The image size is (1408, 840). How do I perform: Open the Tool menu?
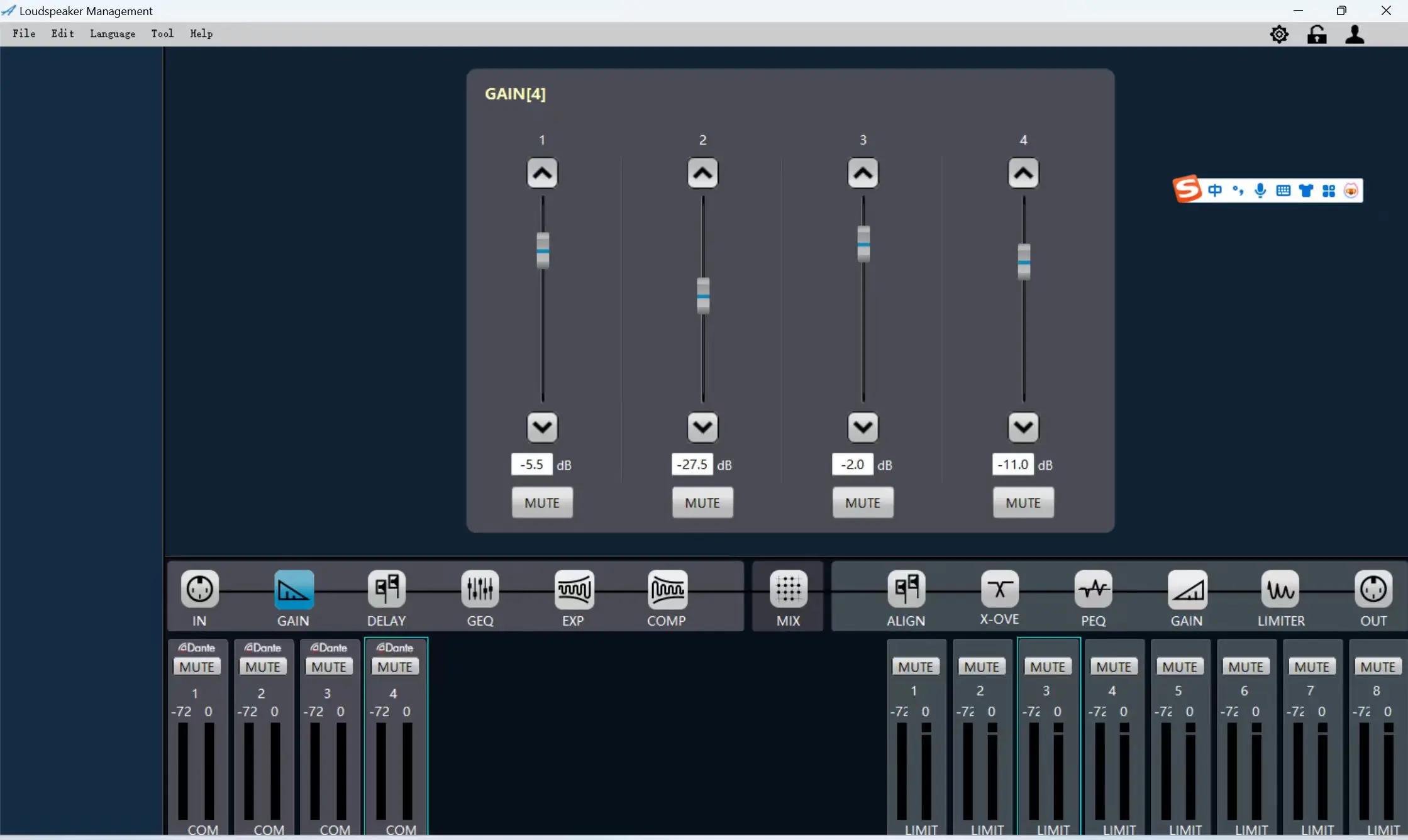[162, 34]
